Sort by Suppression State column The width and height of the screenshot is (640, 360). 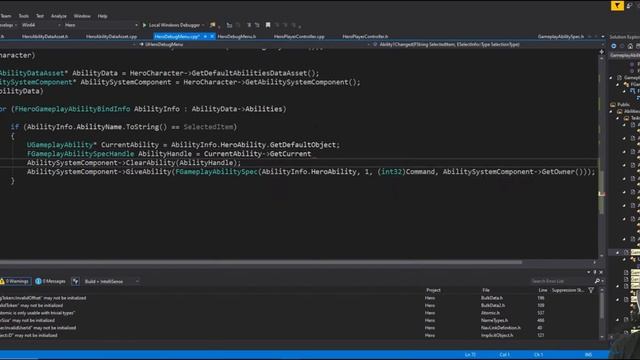[x=568, y=290]
